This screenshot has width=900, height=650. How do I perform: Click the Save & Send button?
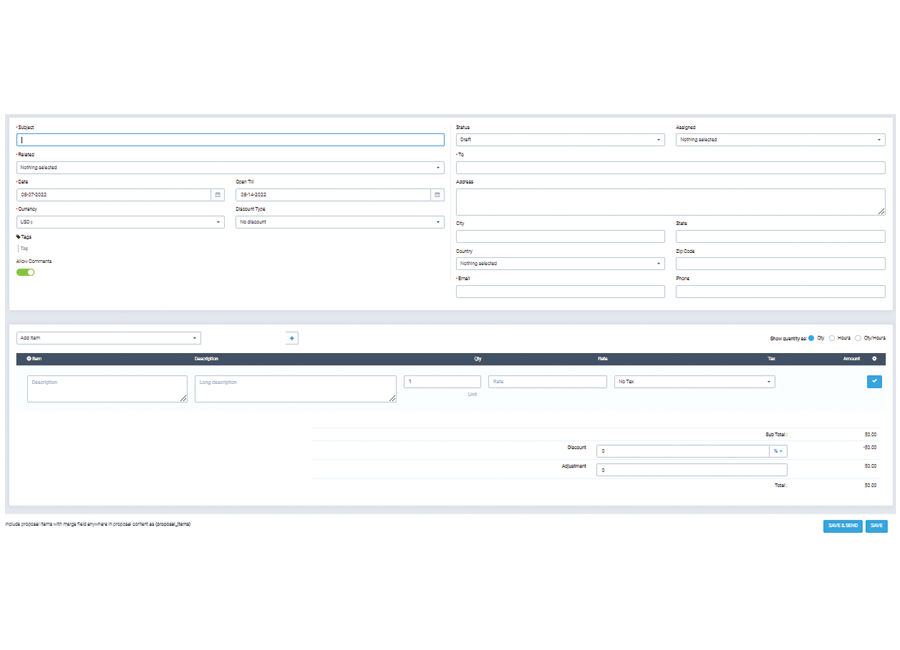click(842, 525)
